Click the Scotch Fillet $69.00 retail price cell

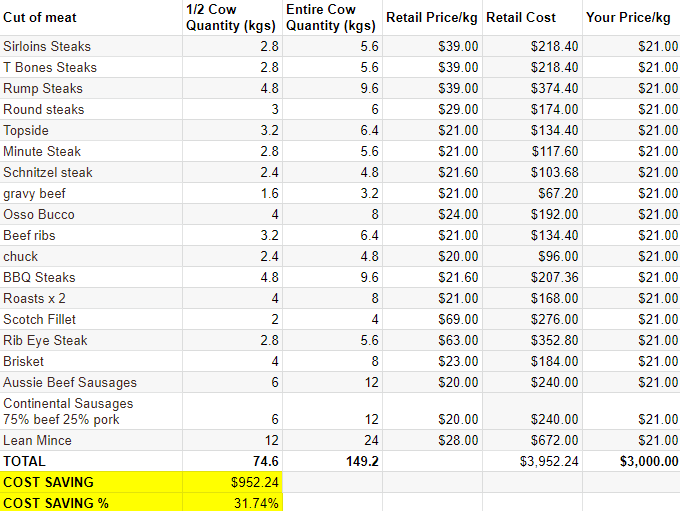point(432,320)
